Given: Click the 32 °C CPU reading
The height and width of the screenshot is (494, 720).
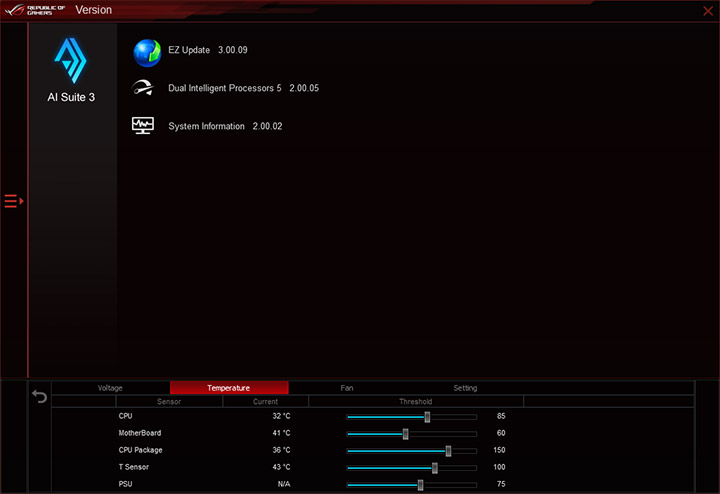Looking at the screenshot, I should click(x=281, y=416).
